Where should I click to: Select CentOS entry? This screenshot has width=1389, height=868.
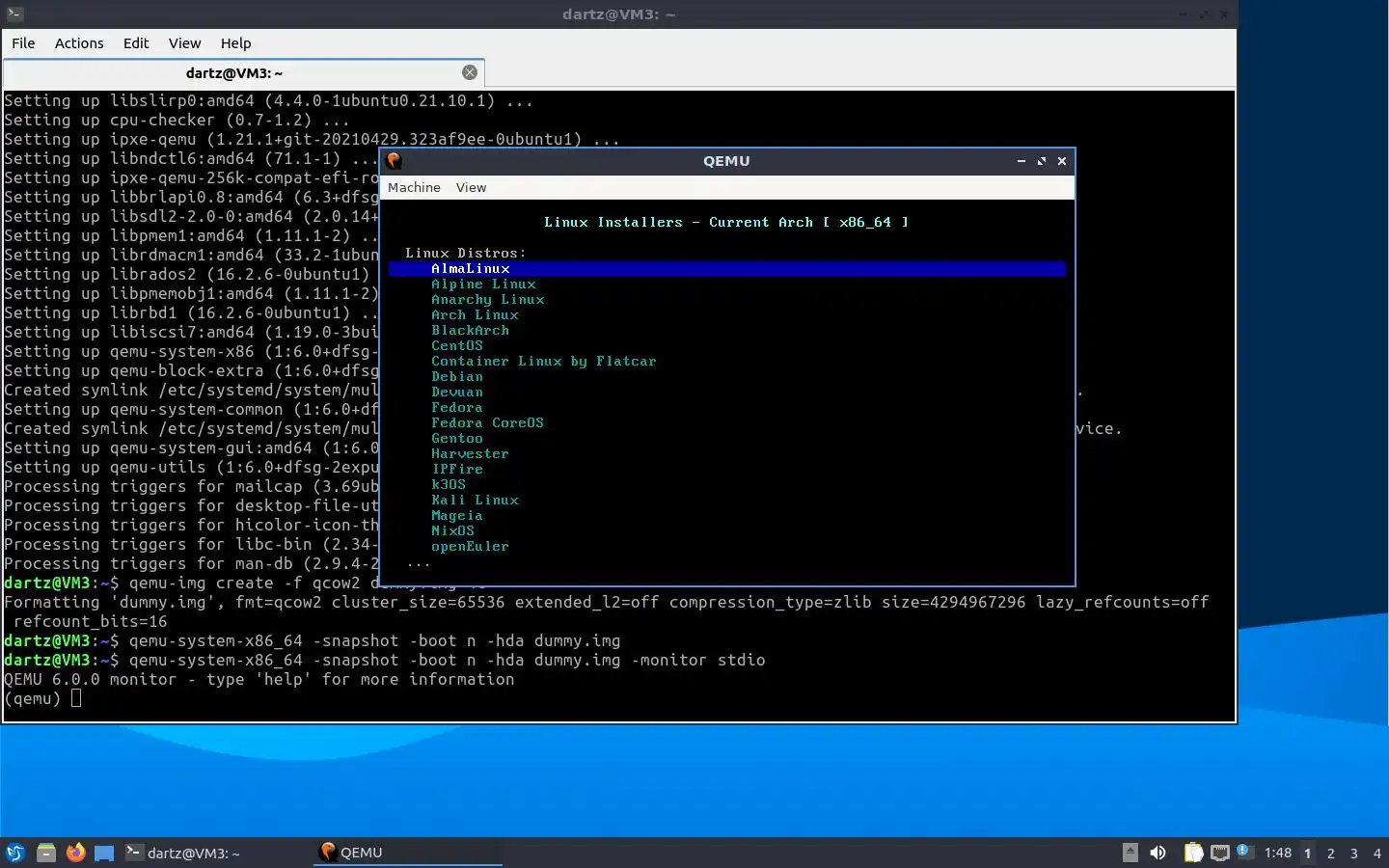[457, 346]
